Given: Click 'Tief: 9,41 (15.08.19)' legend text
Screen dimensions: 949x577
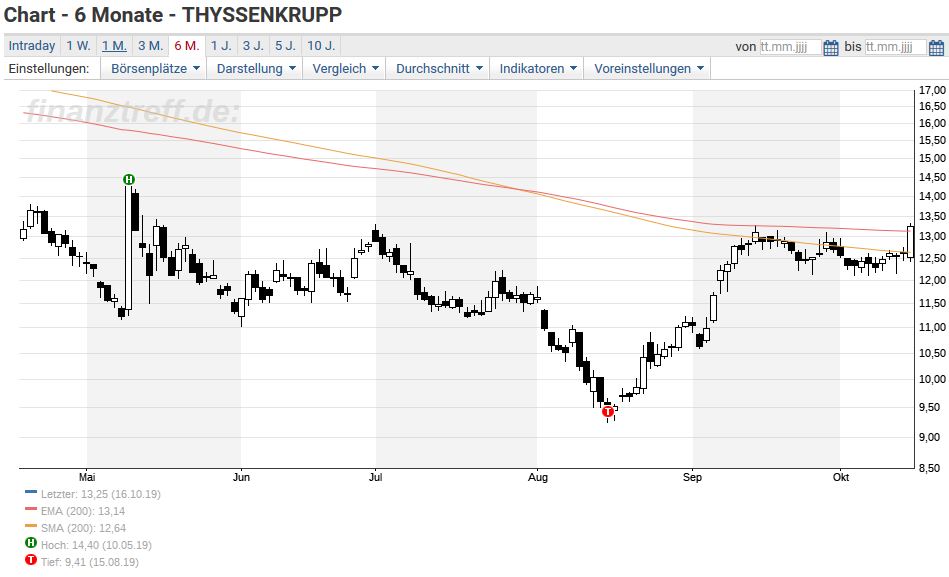Looking at the screenshot, I should point(90,562).
